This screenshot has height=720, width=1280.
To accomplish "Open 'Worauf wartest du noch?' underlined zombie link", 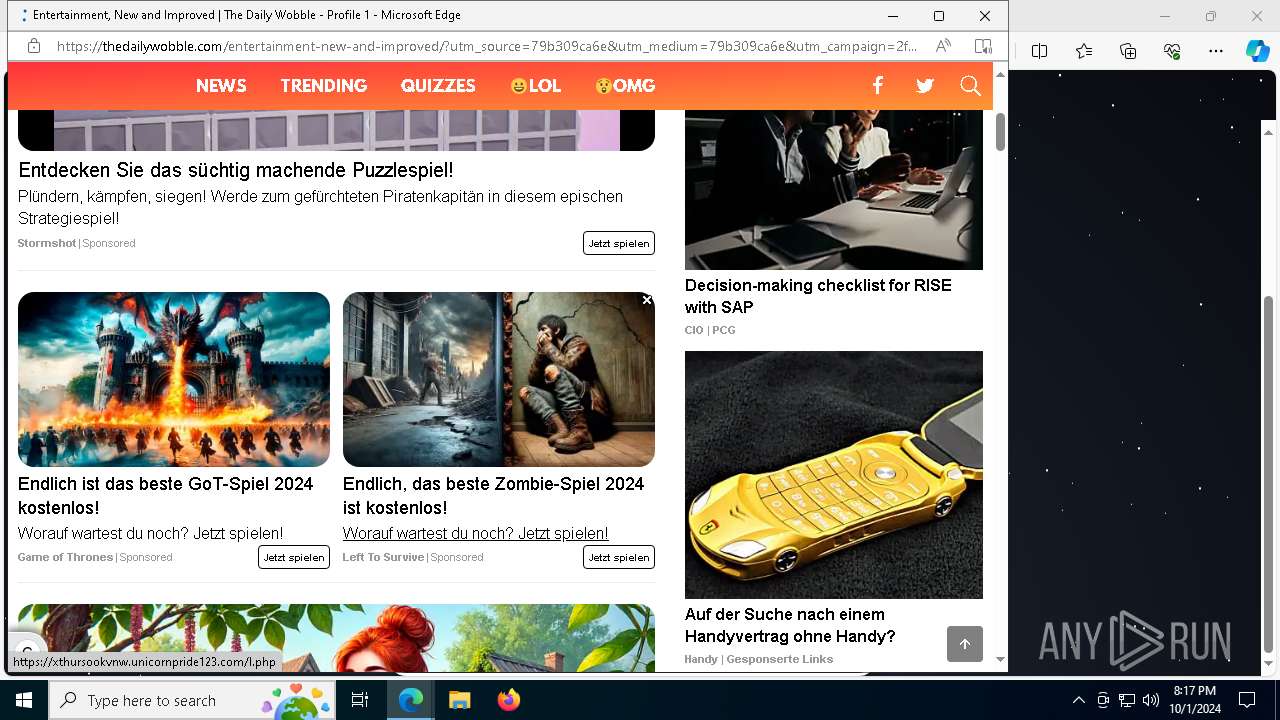I will point(475,533).
